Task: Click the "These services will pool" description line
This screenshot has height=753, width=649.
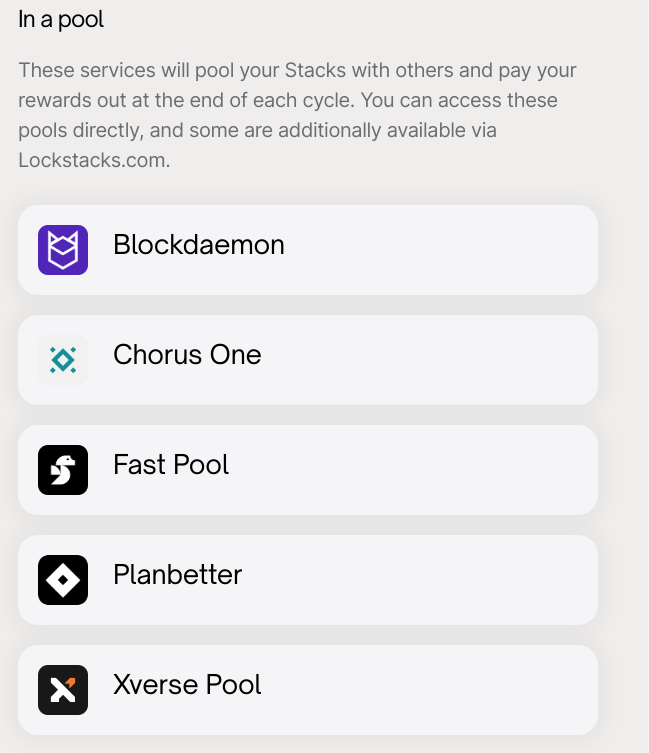Action: point(297,70)
